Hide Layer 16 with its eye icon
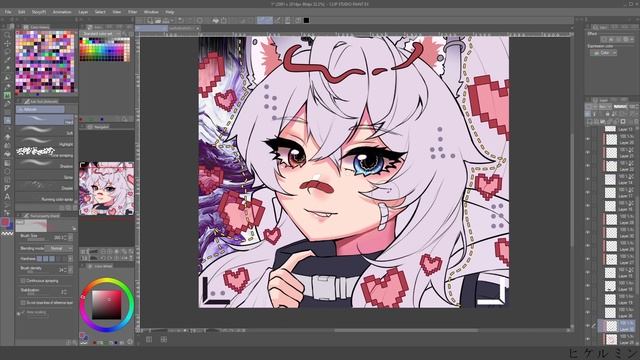Screen dimensions: 640x360 coord(588,206)
